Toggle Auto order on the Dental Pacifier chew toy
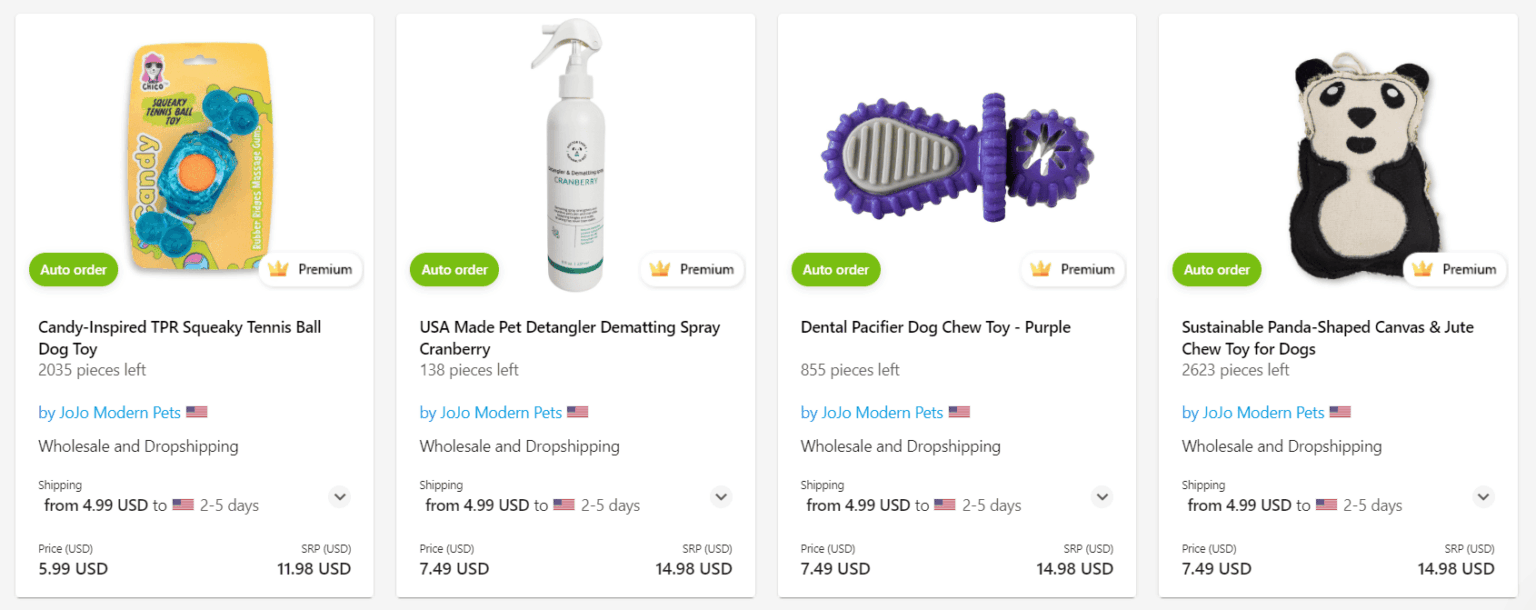This screenshot has height=610, width=1536. click(x=836, y=269)
